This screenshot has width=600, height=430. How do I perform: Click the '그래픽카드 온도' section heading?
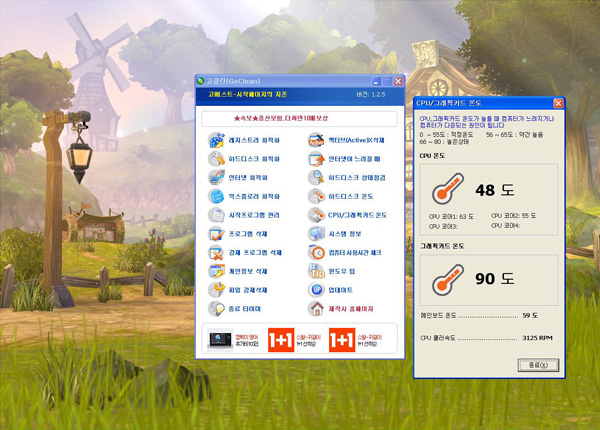click(442, 246)
